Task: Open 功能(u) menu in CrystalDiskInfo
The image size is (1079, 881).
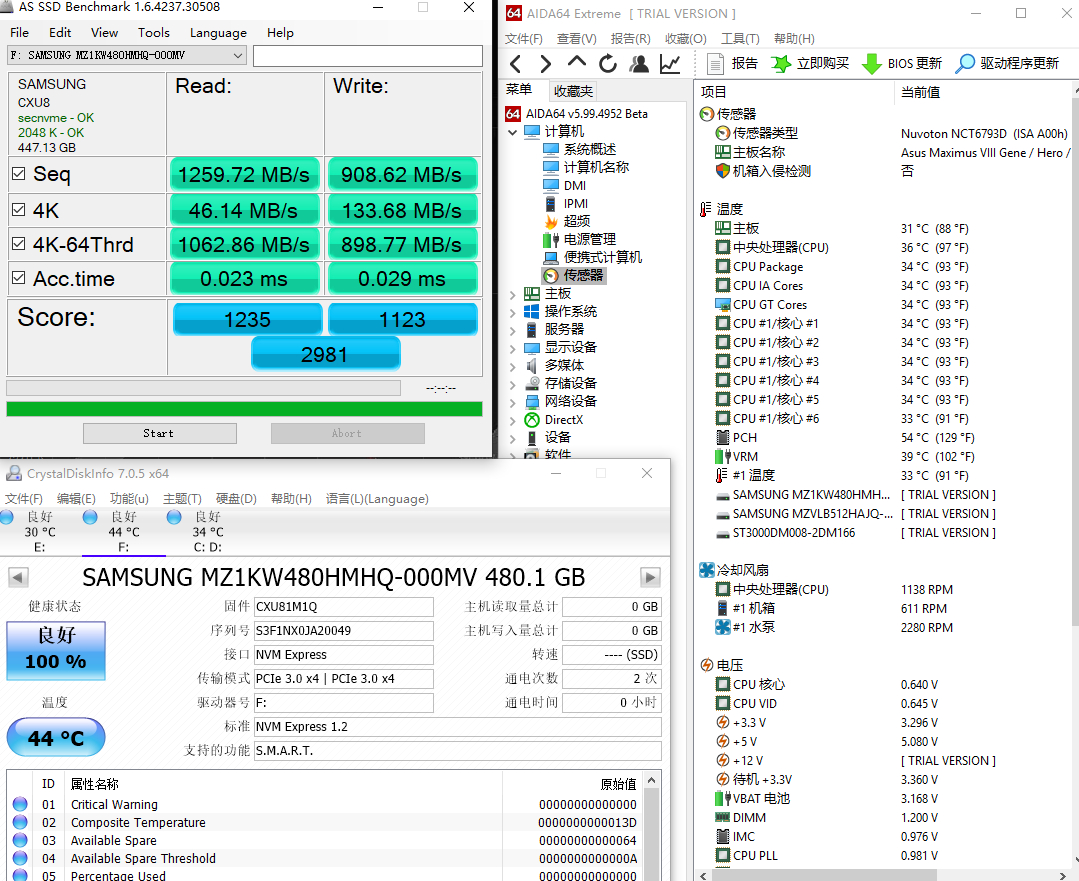Action: 129,498
